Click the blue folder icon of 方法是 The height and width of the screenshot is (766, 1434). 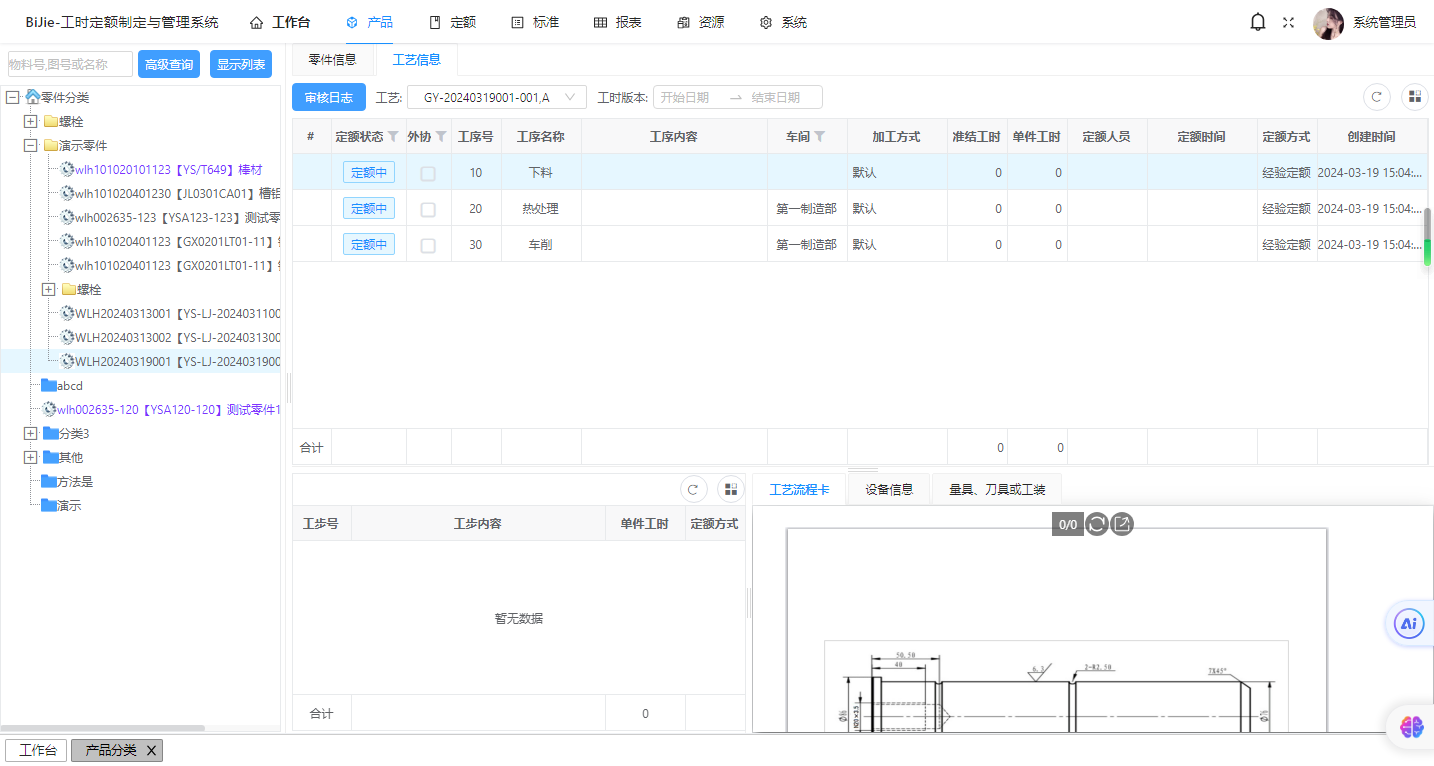(x=49, y=481)
